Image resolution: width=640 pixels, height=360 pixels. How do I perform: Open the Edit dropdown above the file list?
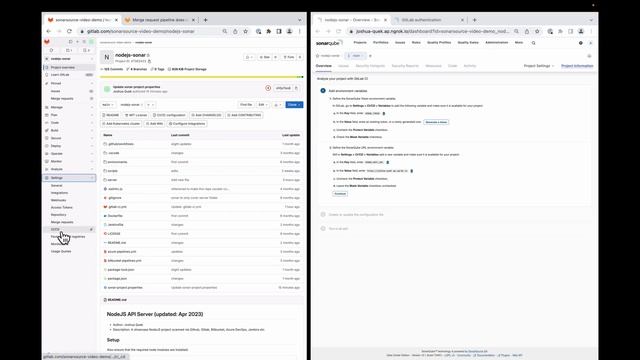click(263, 105)
